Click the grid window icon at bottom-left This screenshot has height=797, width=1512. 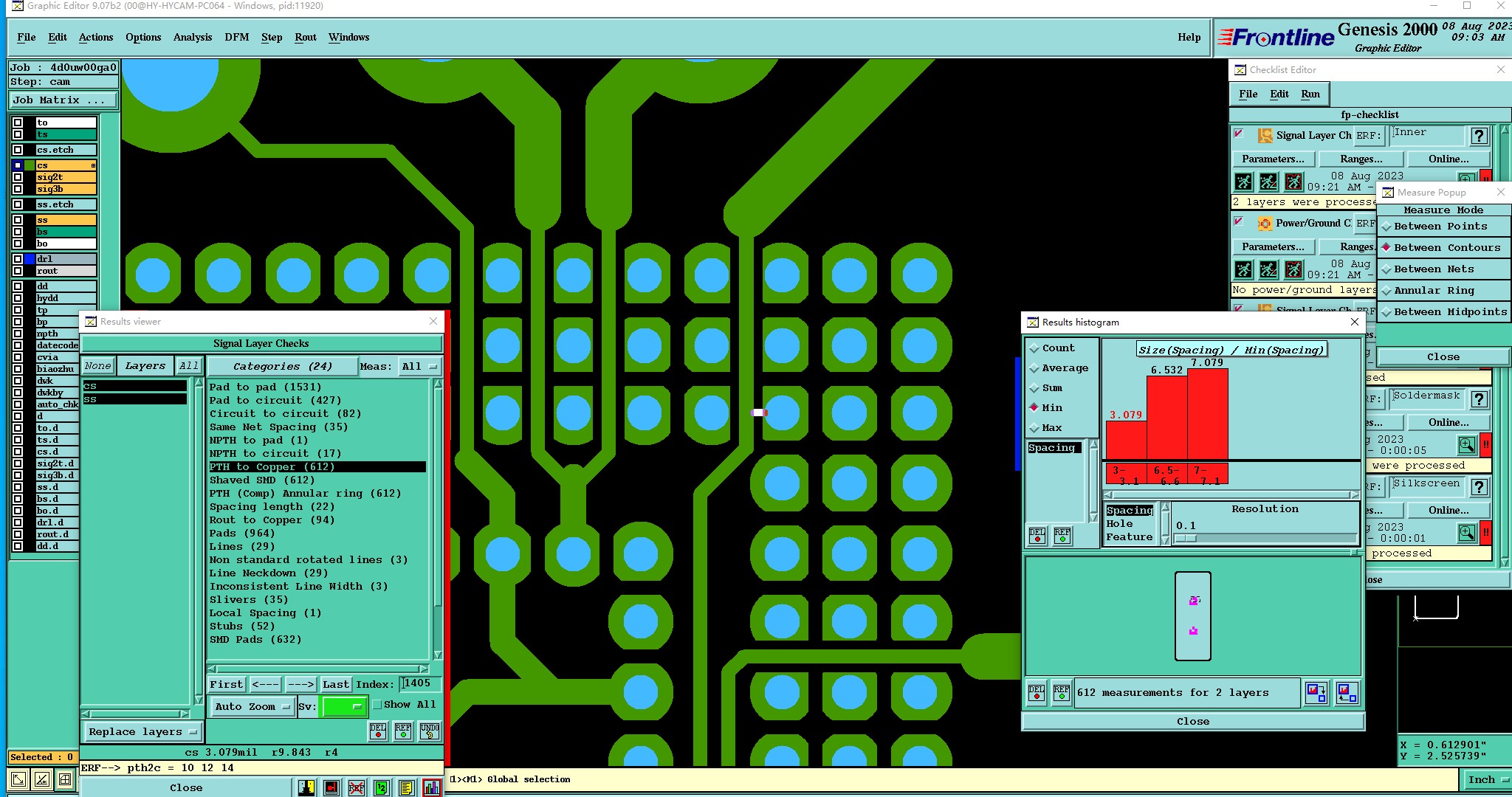click(65, 779)
